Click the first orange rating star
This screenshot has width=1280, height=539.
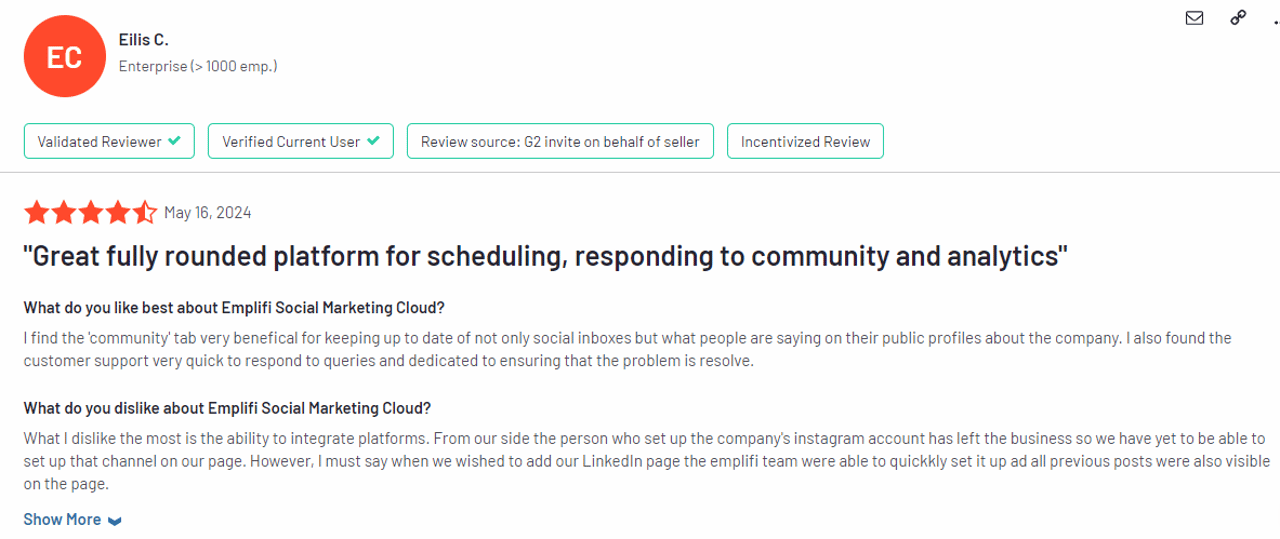[36, 212]
